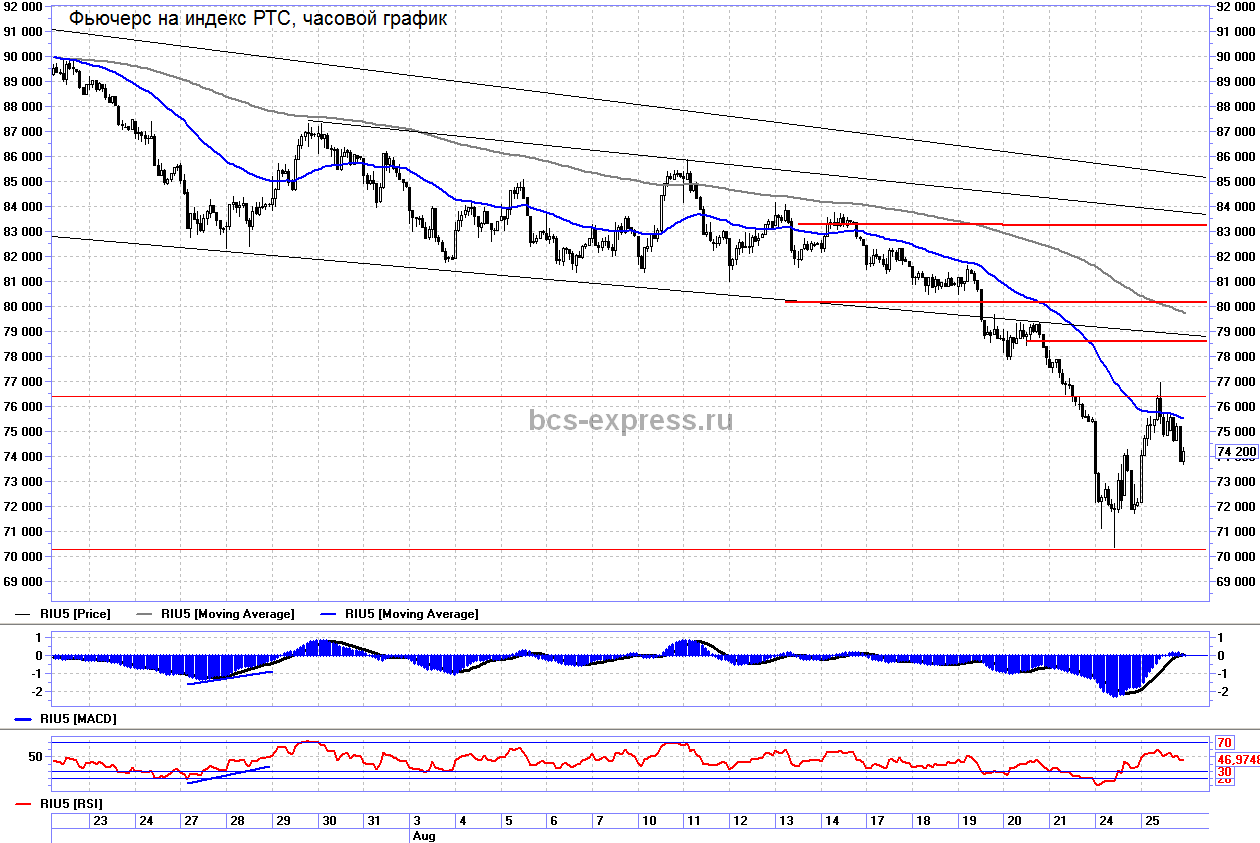The image size is (1260, 843).
Task: Select date 29 on the time axis
Action: (x=283, y=821)
